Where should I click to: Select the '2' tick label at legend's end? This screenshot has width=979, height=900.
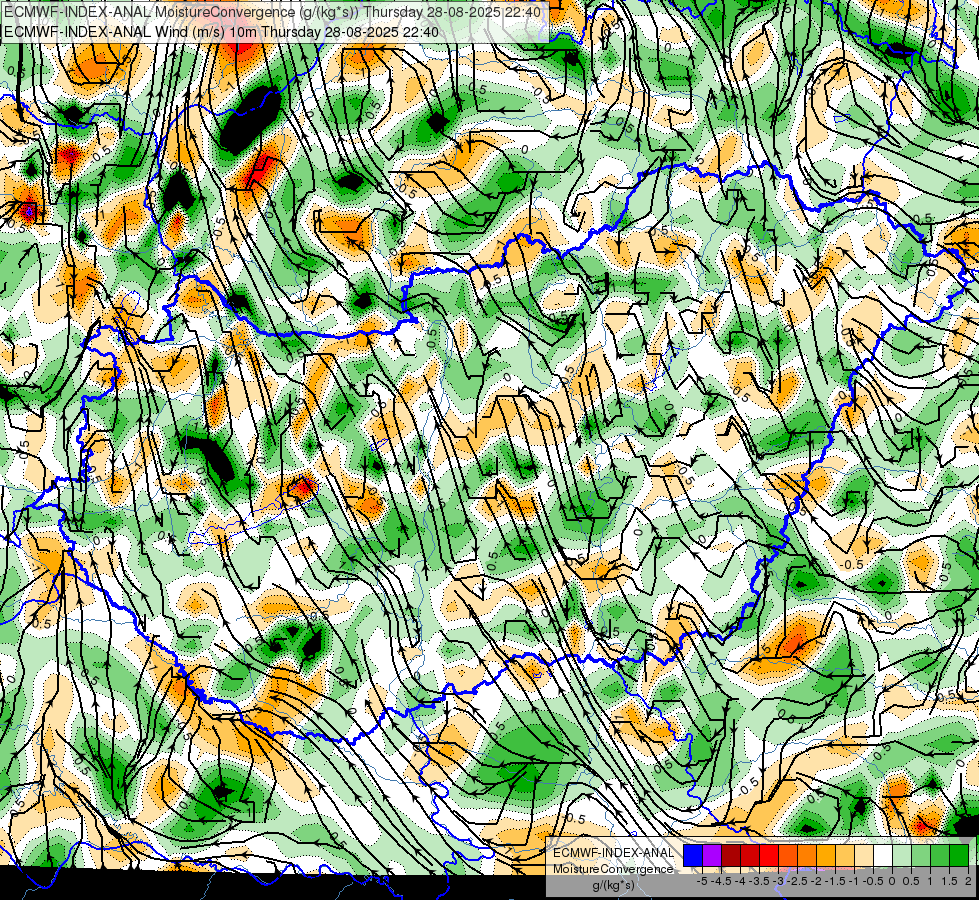pos(968,881)
